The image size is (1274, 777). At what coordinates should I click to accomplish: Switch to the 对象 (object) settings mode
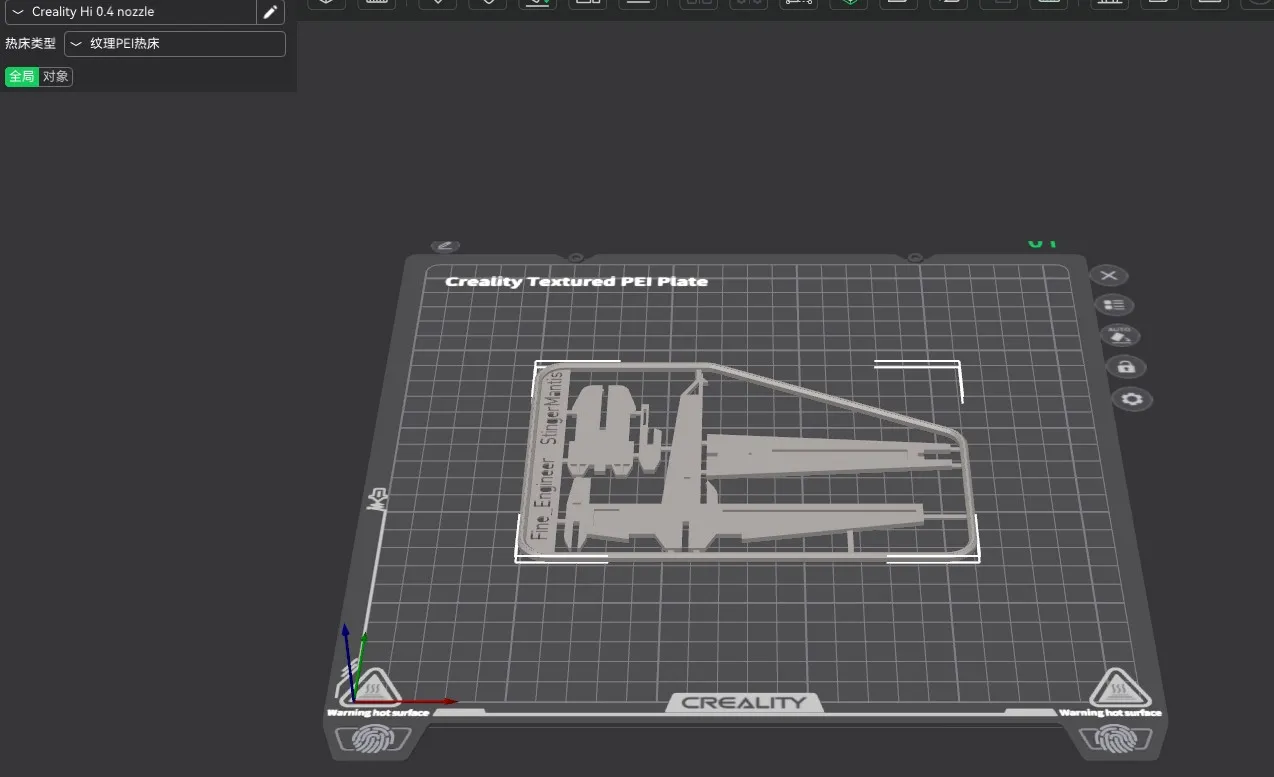coord(56,77)
